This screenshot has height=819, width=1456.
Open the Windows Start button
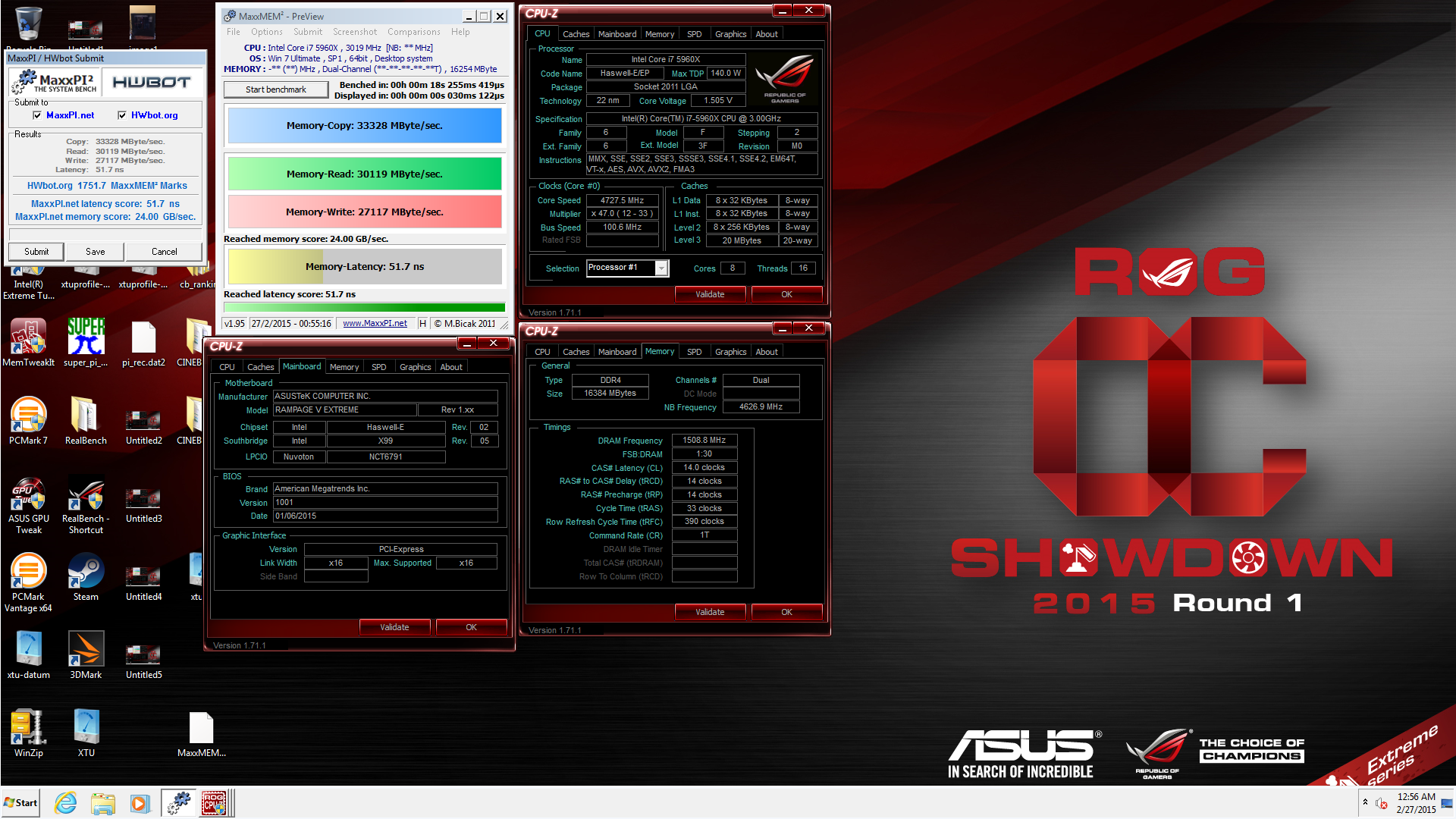tap(21, 803)
